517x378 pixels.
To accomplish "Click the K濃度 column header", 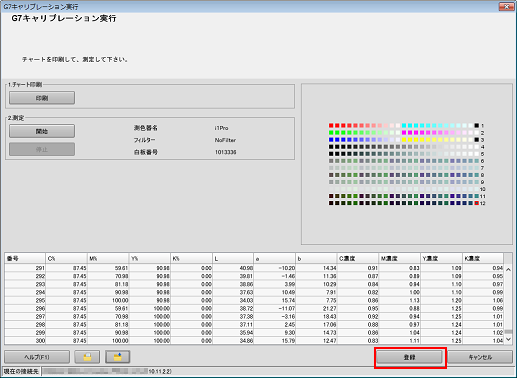I will [483, 258].
